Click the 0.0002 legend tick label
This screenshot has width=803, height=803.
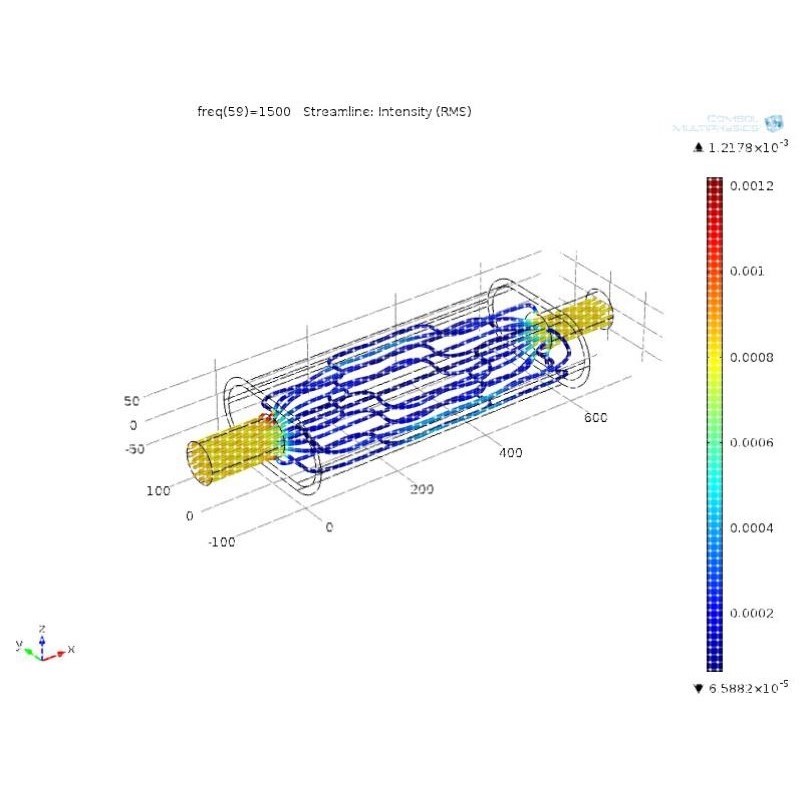pos(751,613)
